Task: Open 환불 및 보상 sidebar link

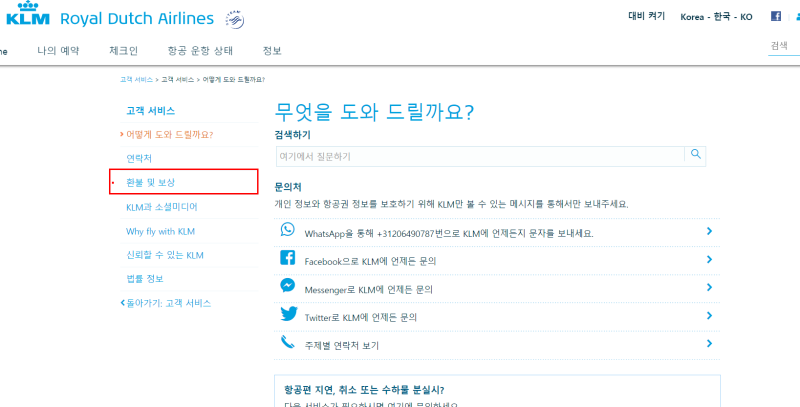Action: click(151, 182)
